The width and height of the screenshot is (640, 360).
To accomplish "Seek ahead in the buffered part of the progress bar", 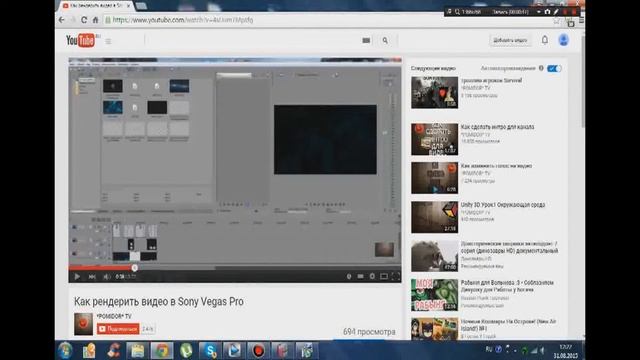I will tap(176, 268).
